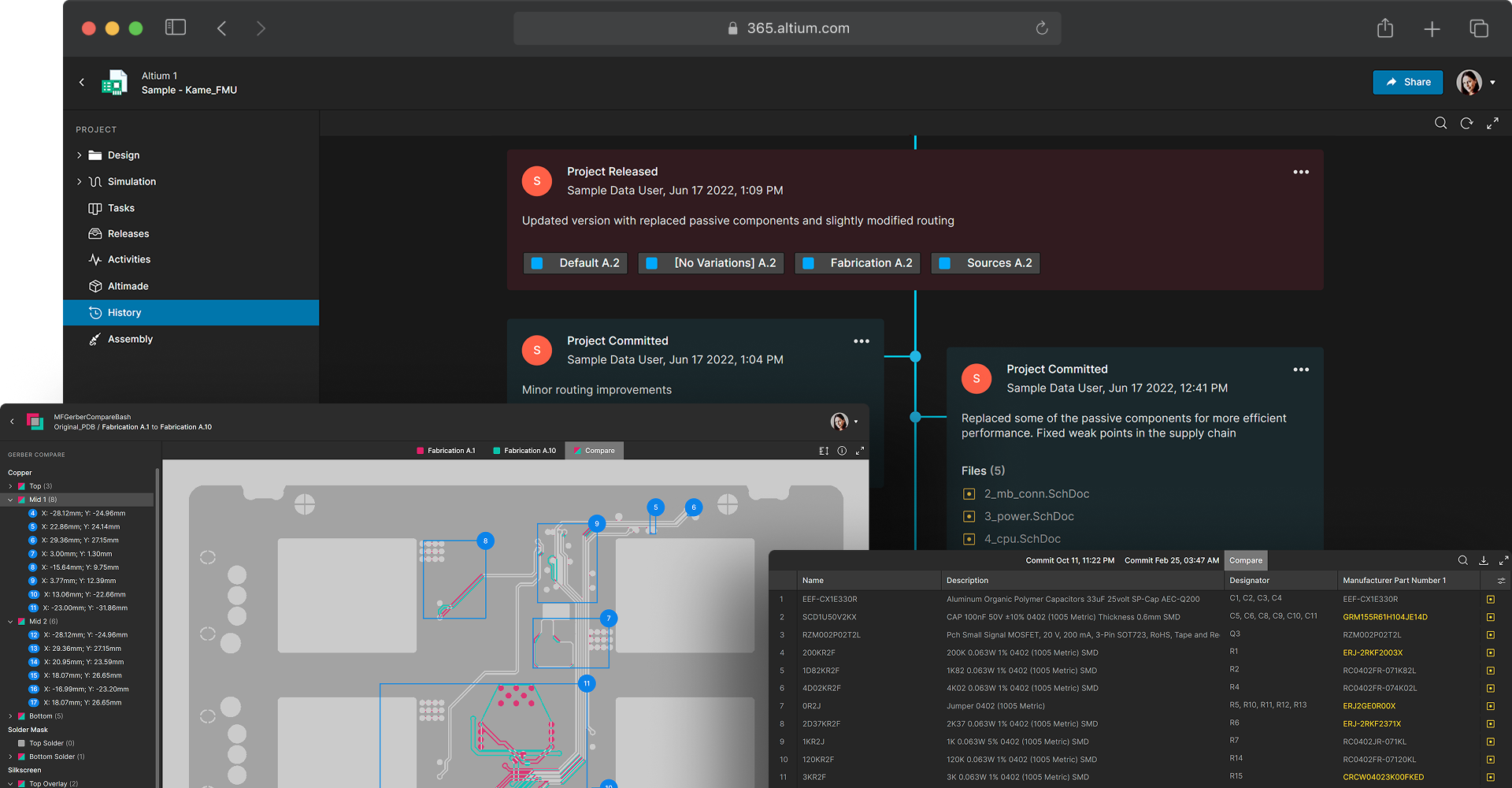This screenshot has height=788, width=1512.
Task: Collapse the Mid 1 copper layer
Action: [x=10, y=500]
